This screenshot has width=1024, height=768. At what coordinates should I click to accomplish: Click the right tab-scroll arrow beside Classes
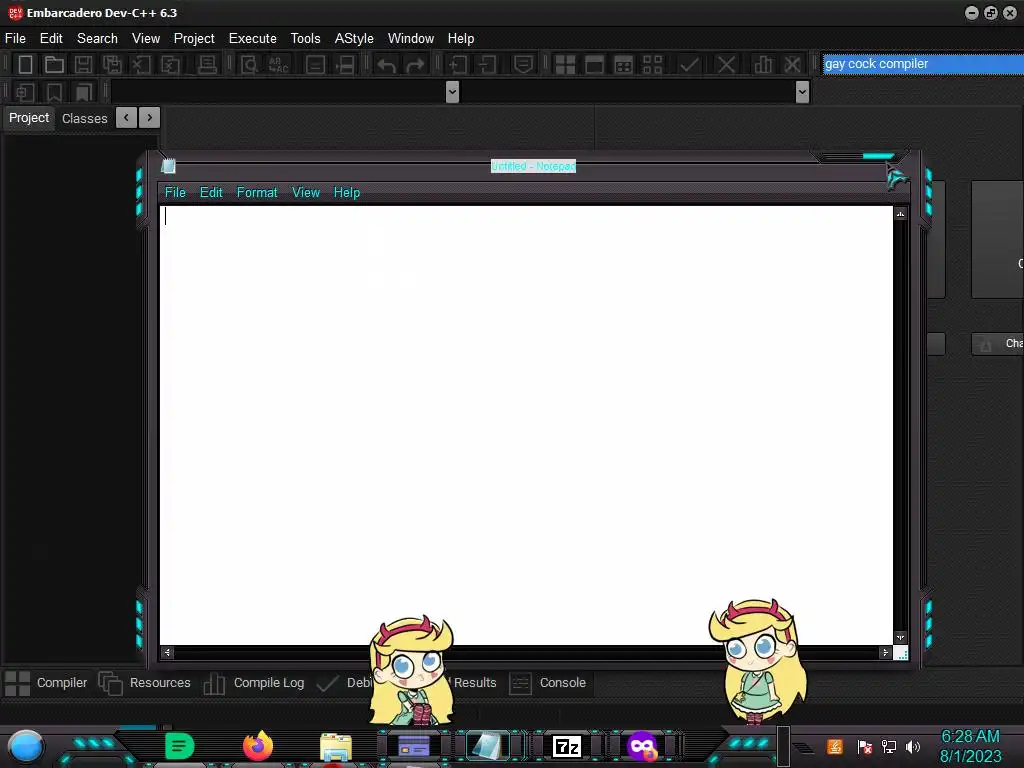(150, 118)
